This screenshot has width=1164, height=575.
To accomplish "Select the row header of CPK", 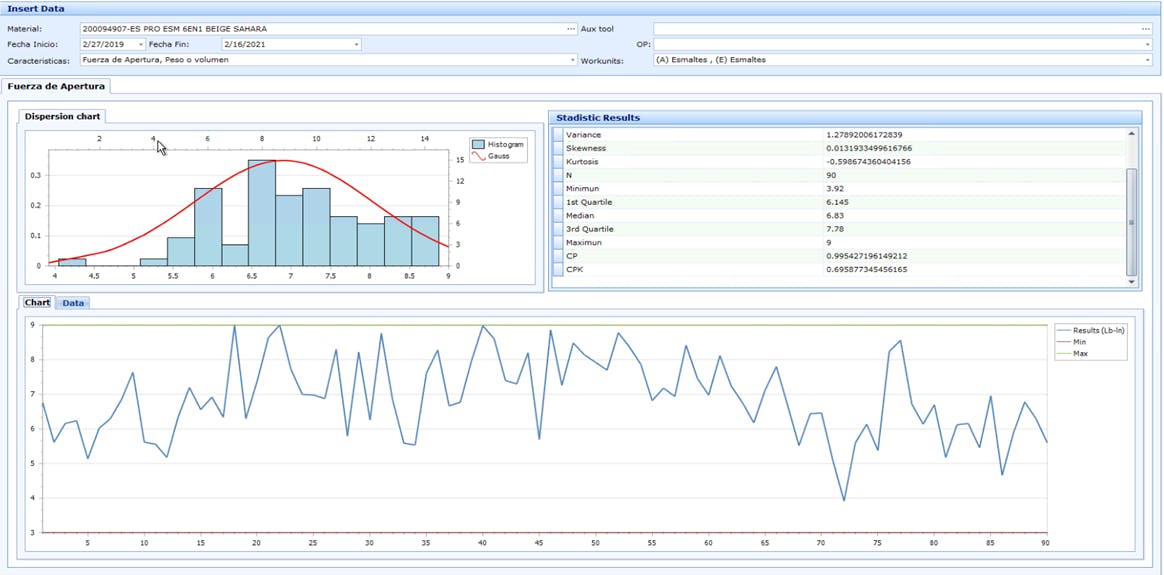I will click(558, 269).
